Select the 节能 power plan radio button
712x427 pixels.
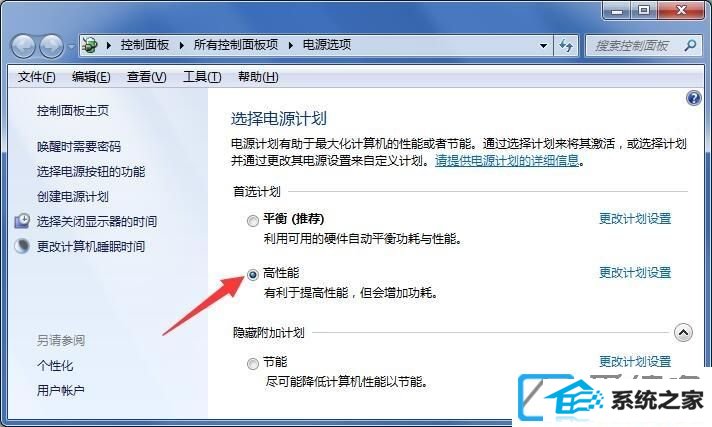(x=252, y=363)
